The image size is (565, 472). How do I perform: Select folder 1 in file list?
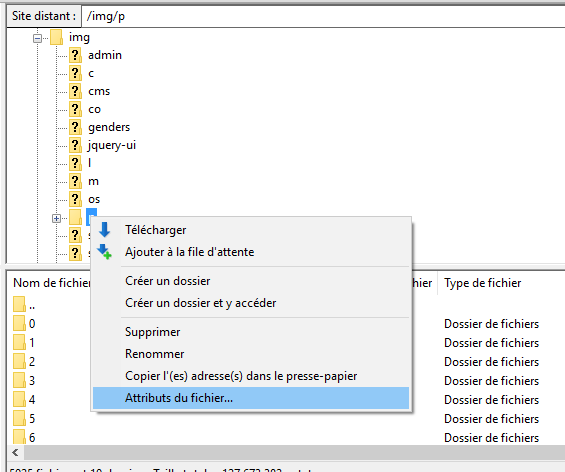coord(25,343)
